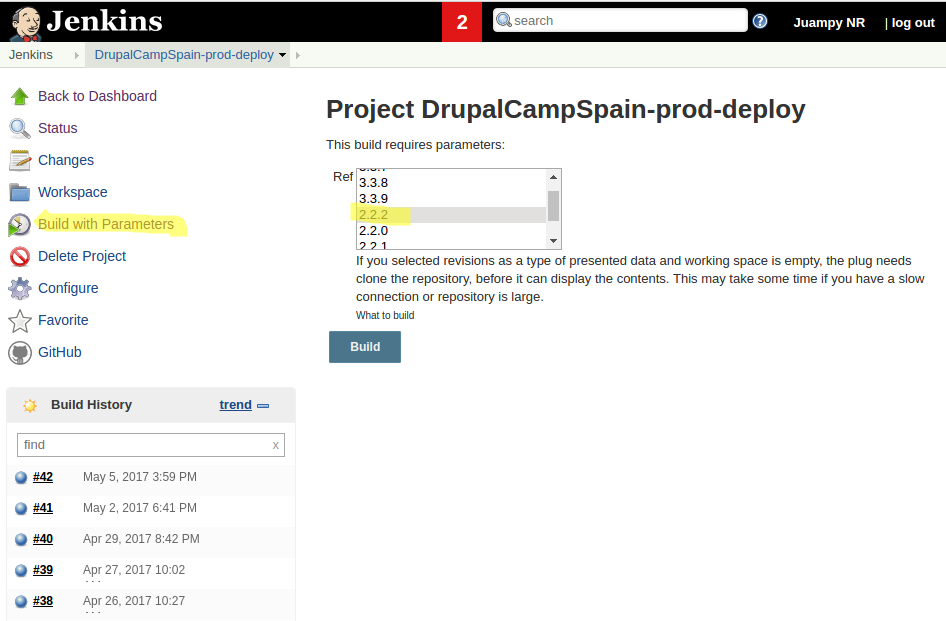Clear the find field with the x
The height and width of the screenshot is (621, 946).
click(276, 445)
